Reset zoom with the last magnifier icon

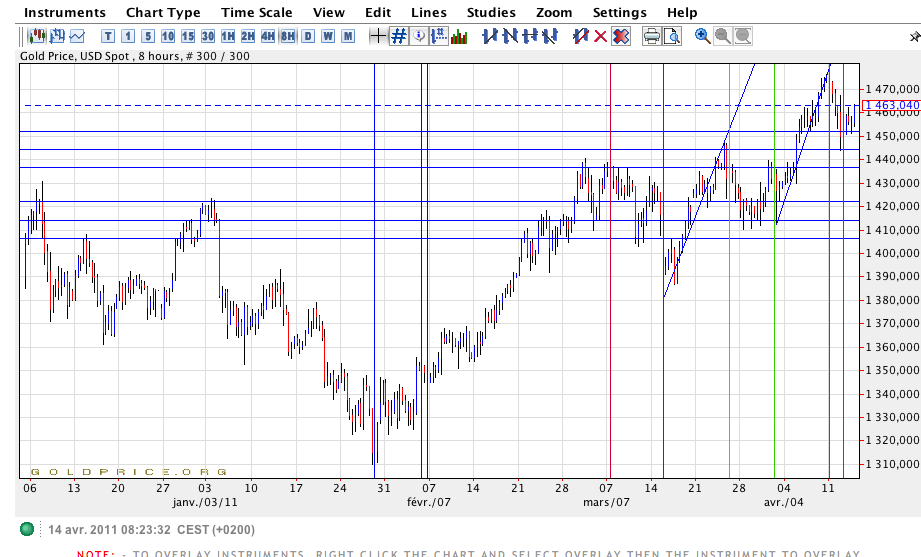[x=742, y=36]
